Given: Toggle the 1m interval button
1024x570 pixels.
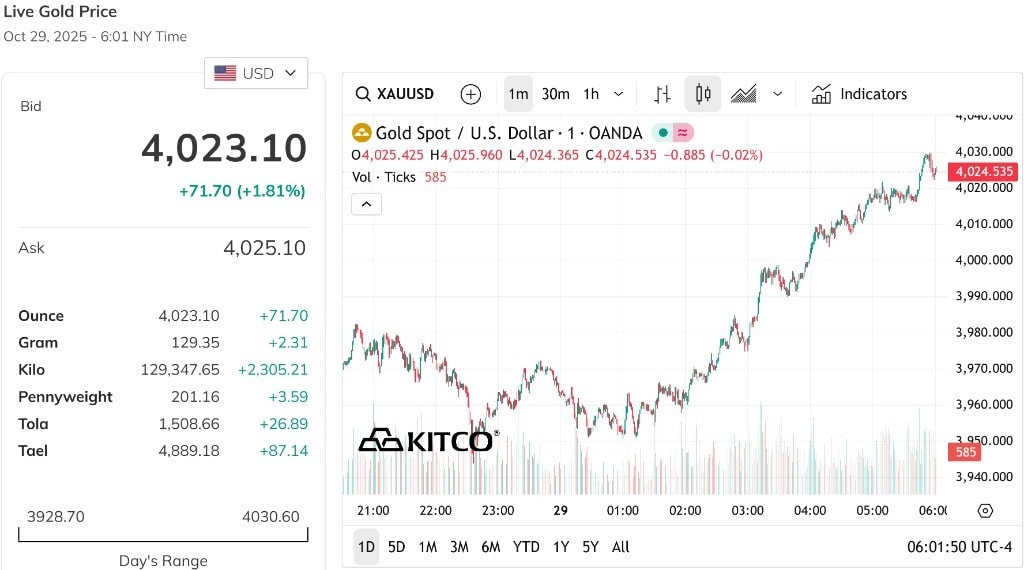Looking at the screenshot, I should [x=518, y=94].
